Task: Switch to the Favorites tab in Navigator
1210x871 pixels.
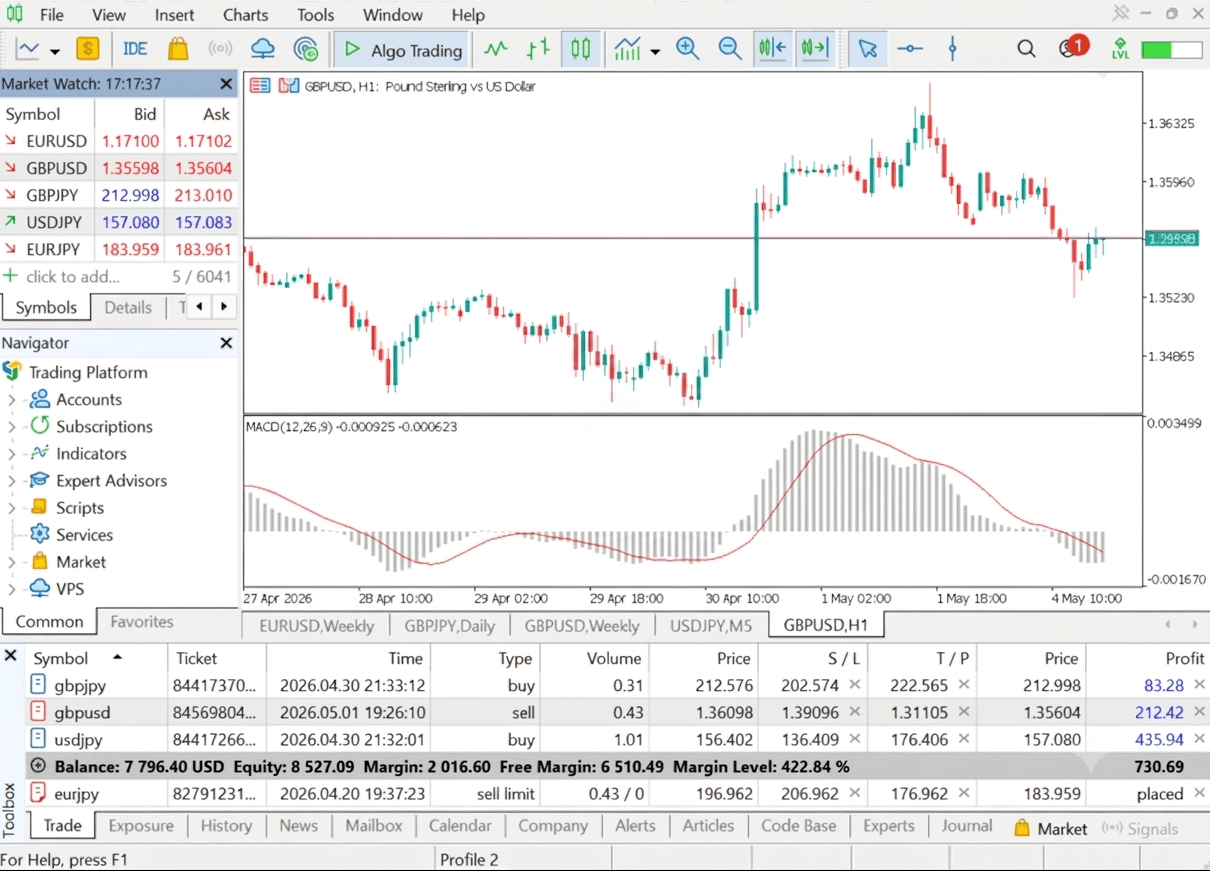Action: click(x=141, y=622)
